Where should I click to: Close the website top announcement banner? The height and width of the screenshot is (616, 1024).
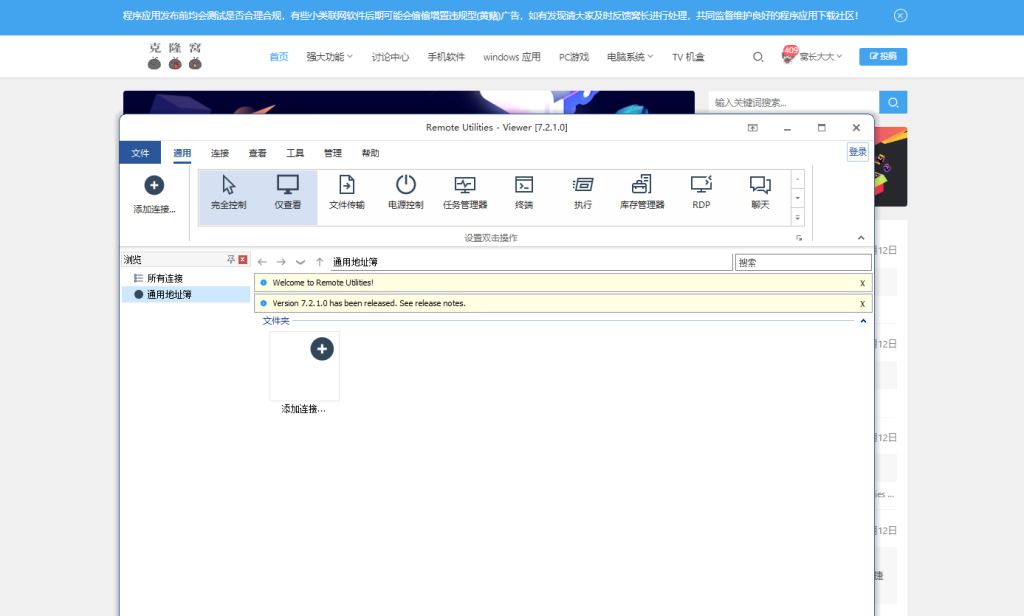click(901, 16)
